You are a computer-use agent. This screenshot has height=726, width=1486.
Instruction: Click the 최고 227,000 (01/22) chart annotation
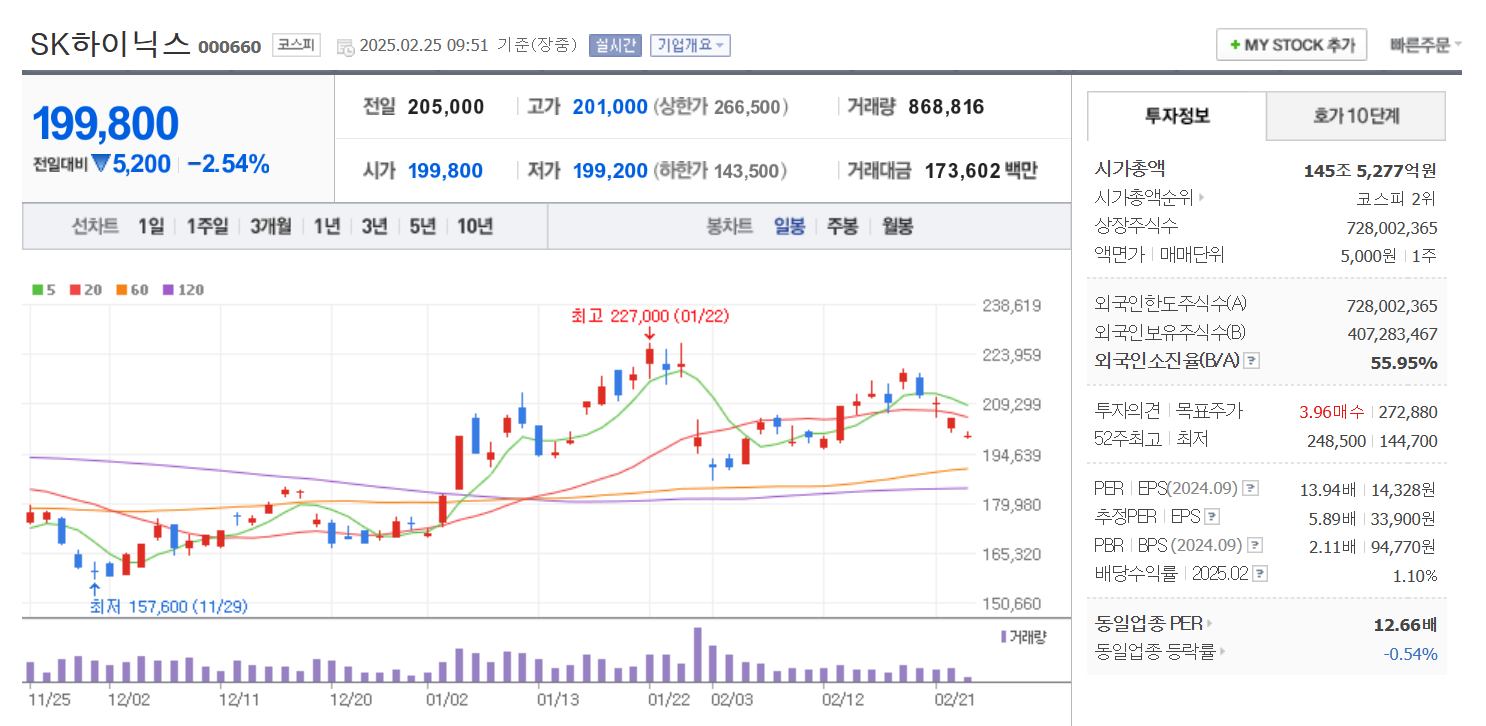point(648,315)
